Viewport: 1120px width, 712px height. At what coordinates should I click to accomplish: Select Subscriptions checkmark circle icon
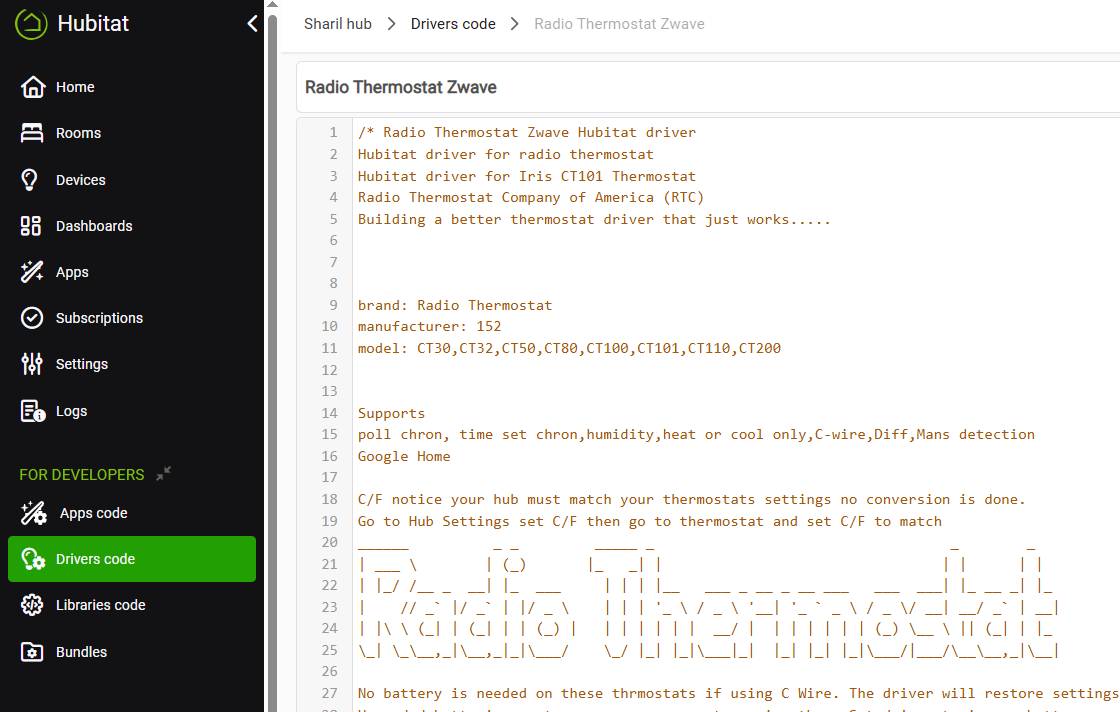(x=31, y=318)
